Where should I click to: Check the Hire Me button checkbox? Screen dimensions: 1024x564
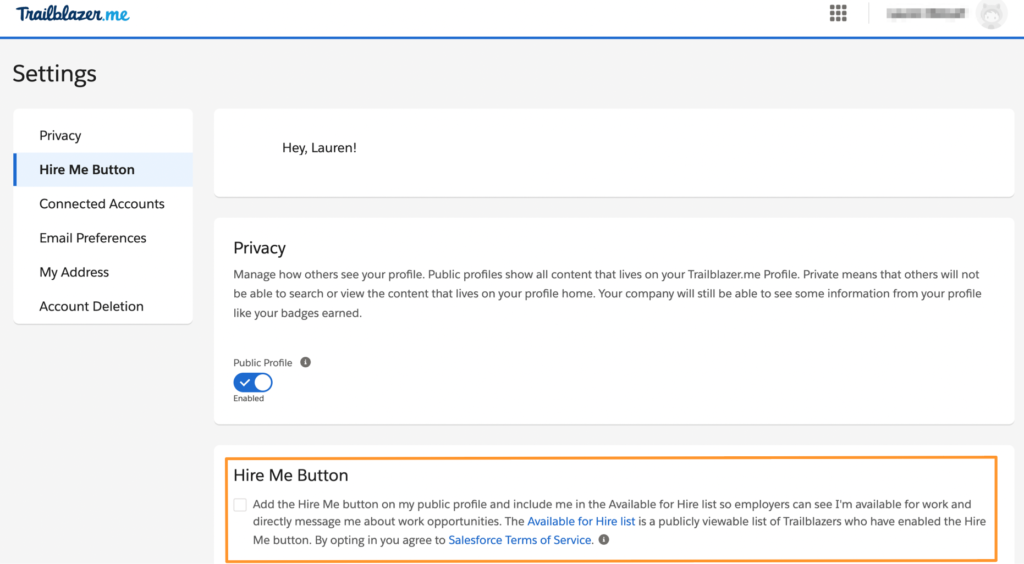[240, 505]
